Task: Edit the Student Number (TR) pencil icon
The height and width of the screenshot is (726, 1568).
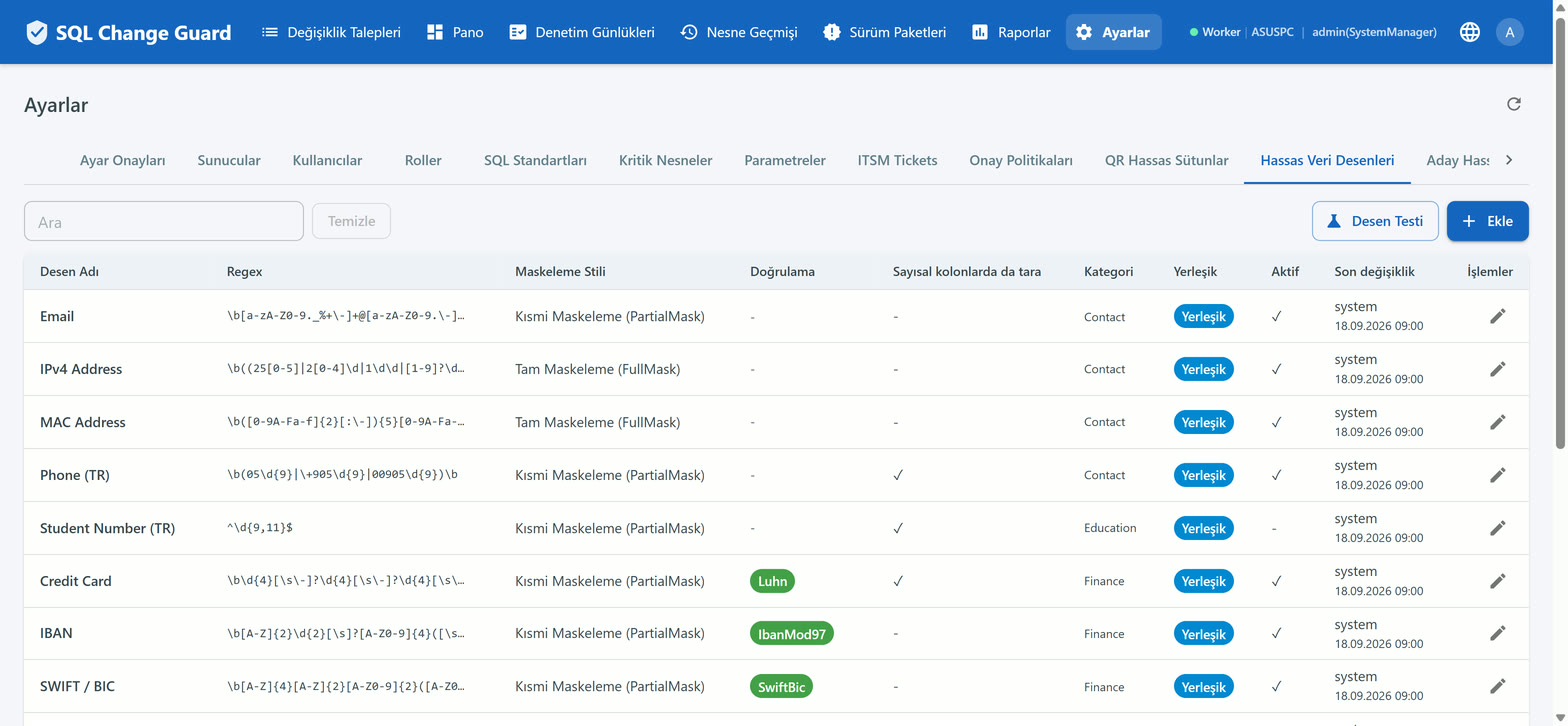Action: click(1497, 528)
